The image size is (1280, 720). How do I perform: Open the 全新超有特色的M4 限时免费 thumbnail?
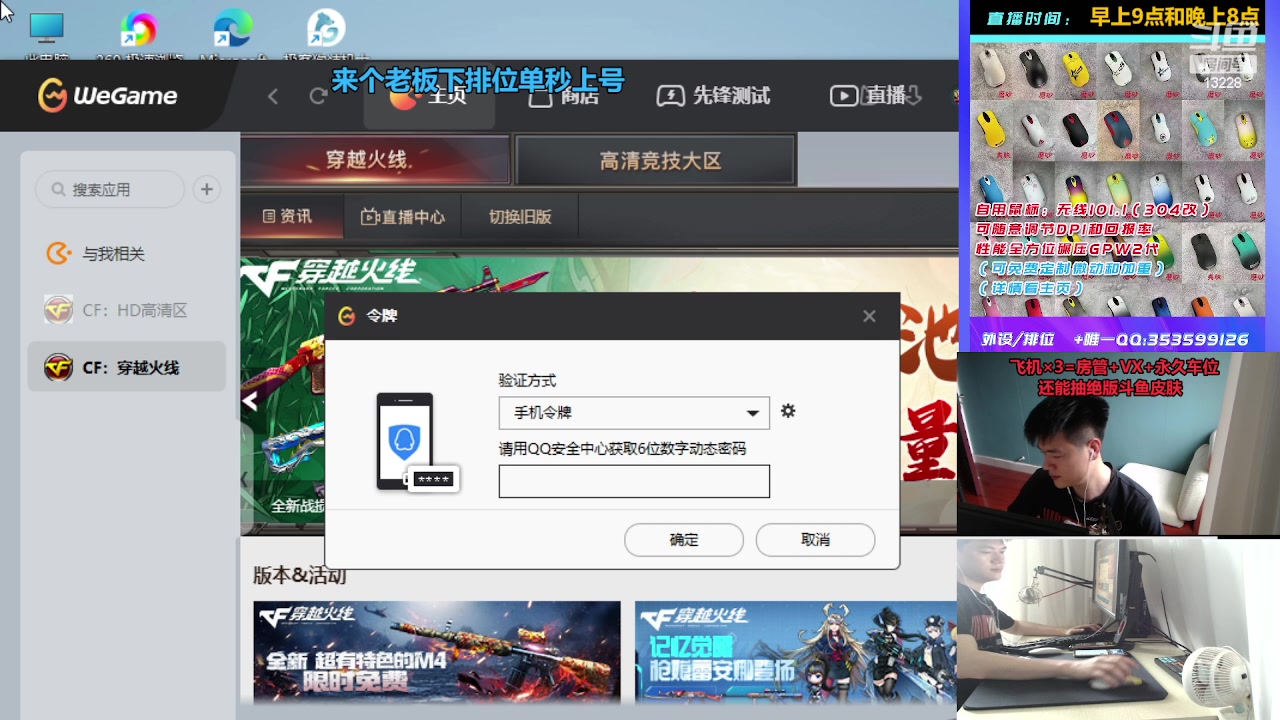pyautogui.click(x=437, y=651)
